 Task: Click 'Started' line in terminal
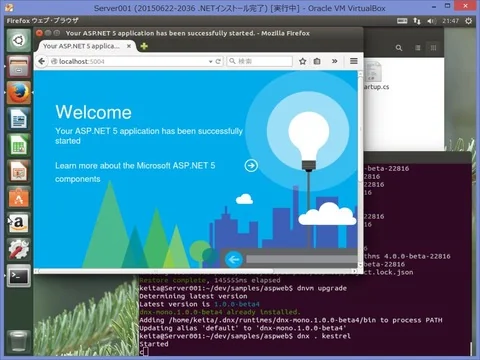[x=154, y=344]
